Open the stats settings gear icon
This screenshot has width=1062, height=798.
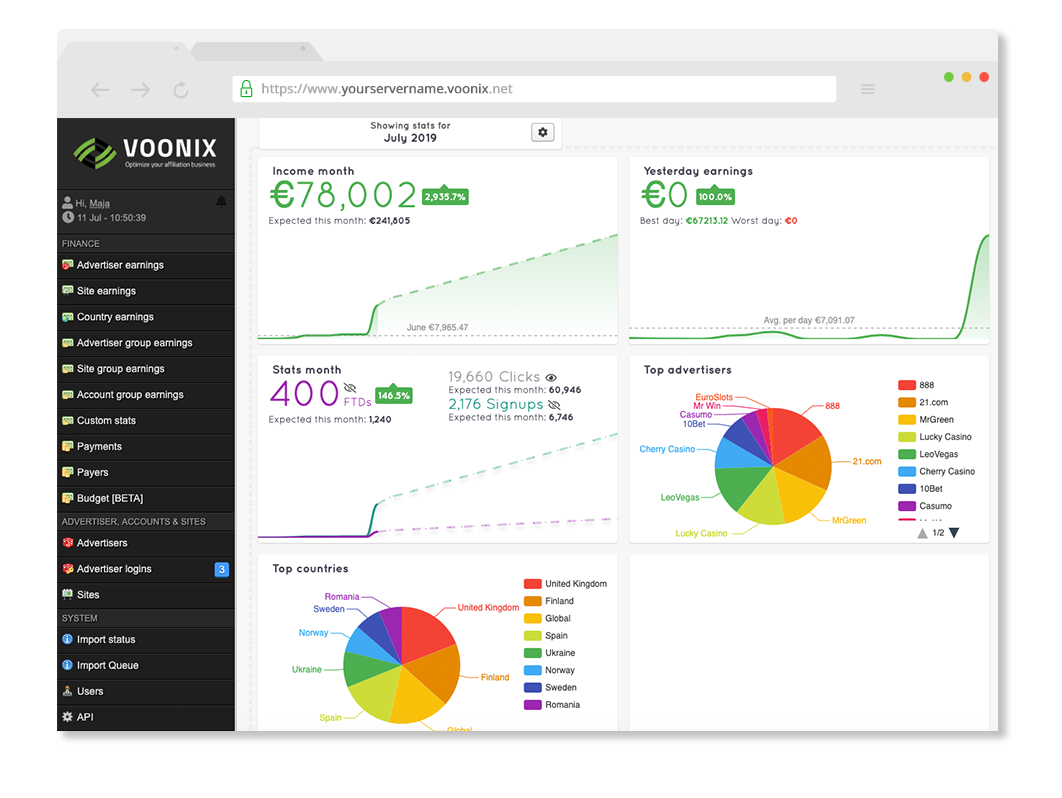pos(542,131)
